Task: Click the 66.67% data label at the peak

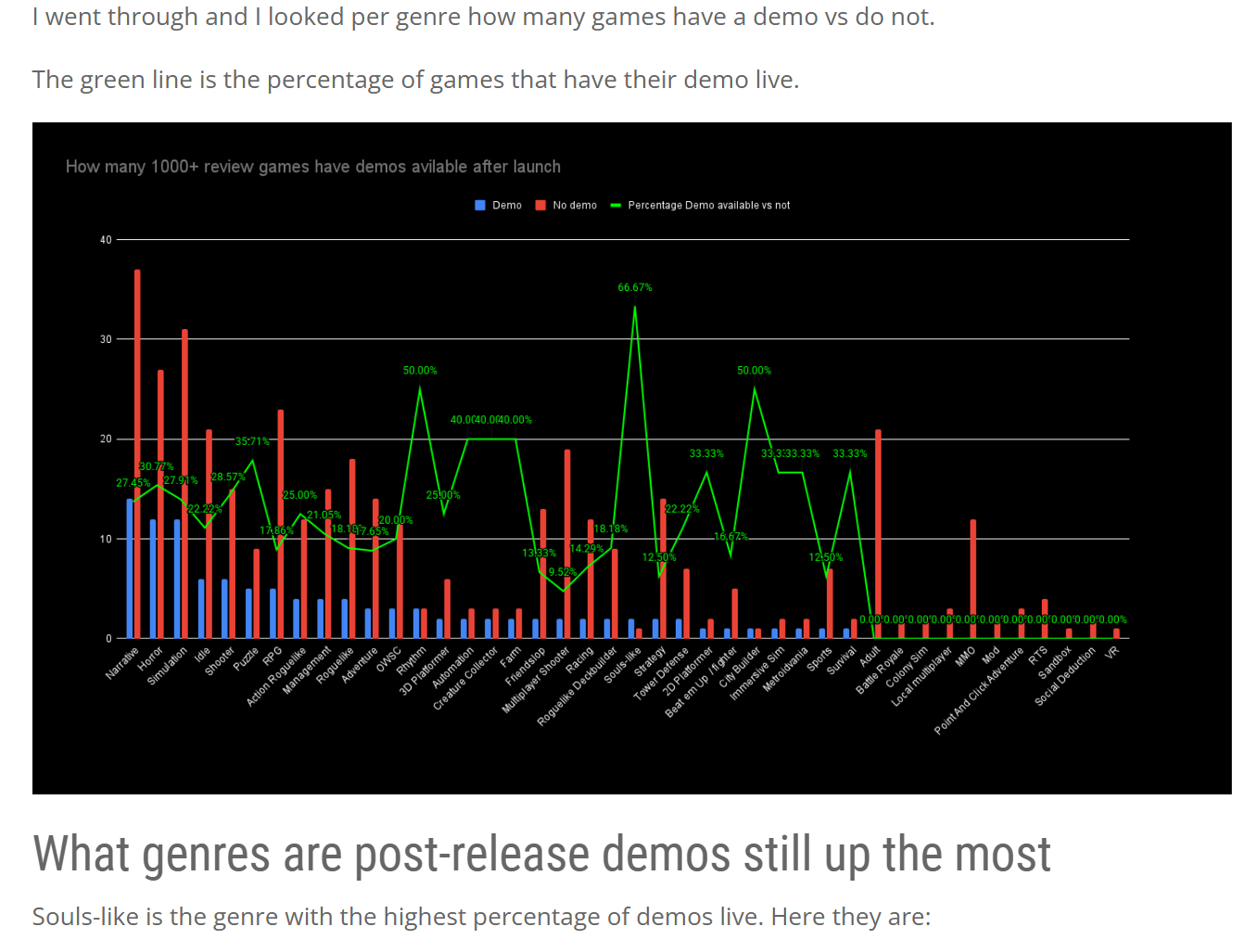Action: pos(635,288)
